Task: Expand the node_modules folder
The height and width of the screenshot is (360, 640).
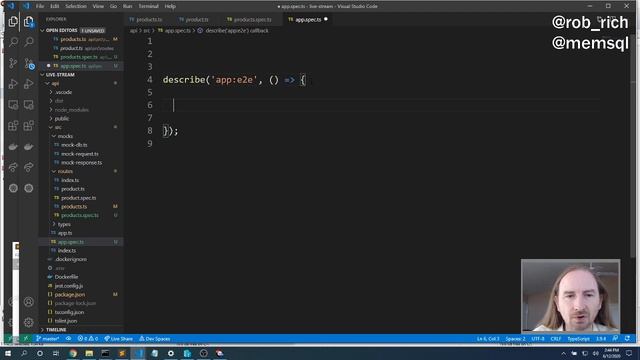Action: click(x=51, y=110)
